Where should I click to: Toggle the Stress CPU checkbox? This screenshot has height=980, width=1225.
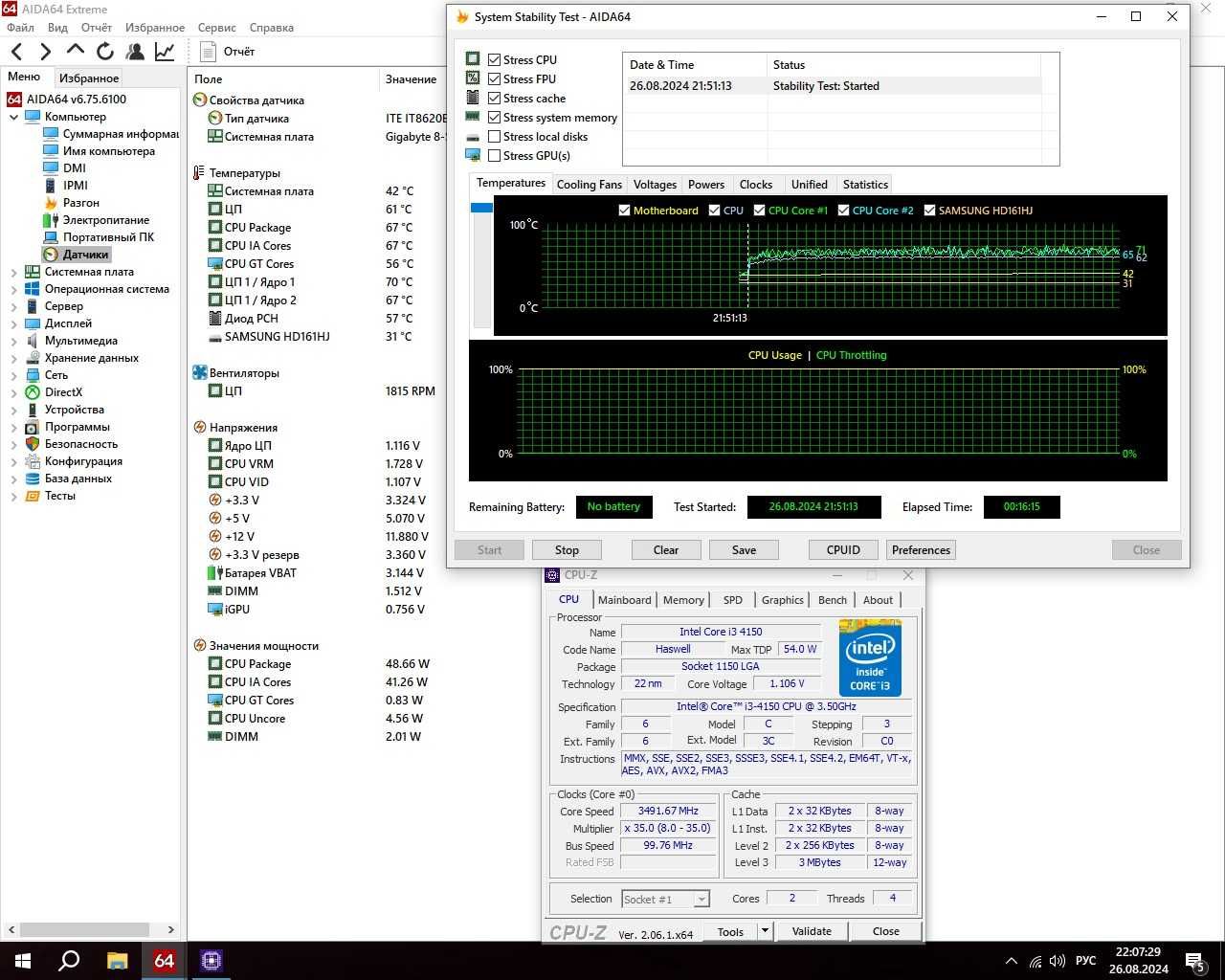click(x=495, y=59)
